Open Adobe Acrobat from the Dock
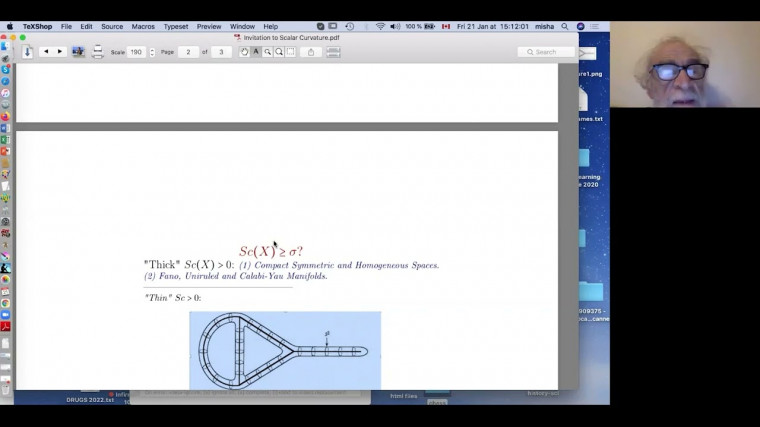The width and height of the screenshot is (760, 427). [5, 326]
